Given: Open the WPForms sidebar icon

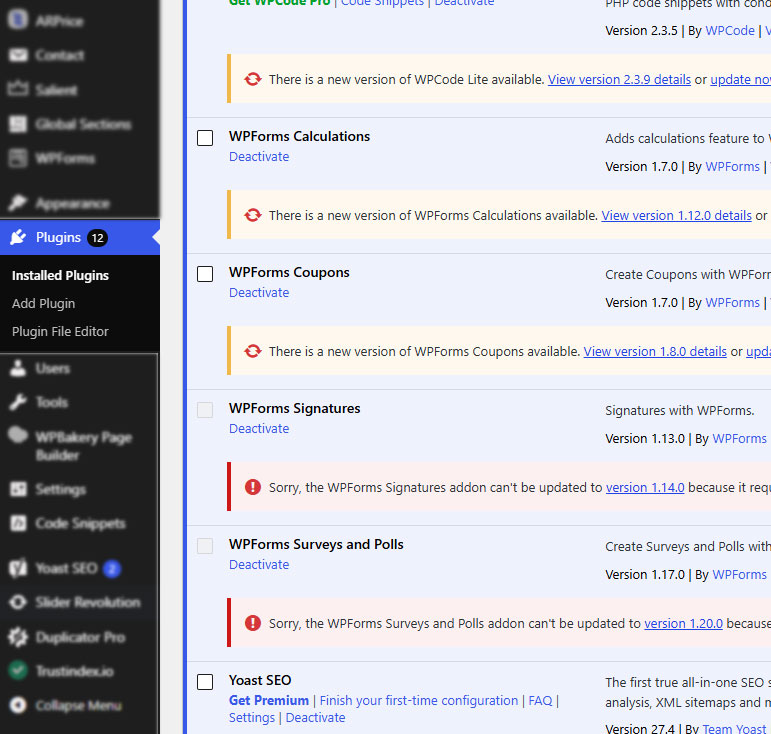Looking at the screenshot, I should tap(18, 158).
